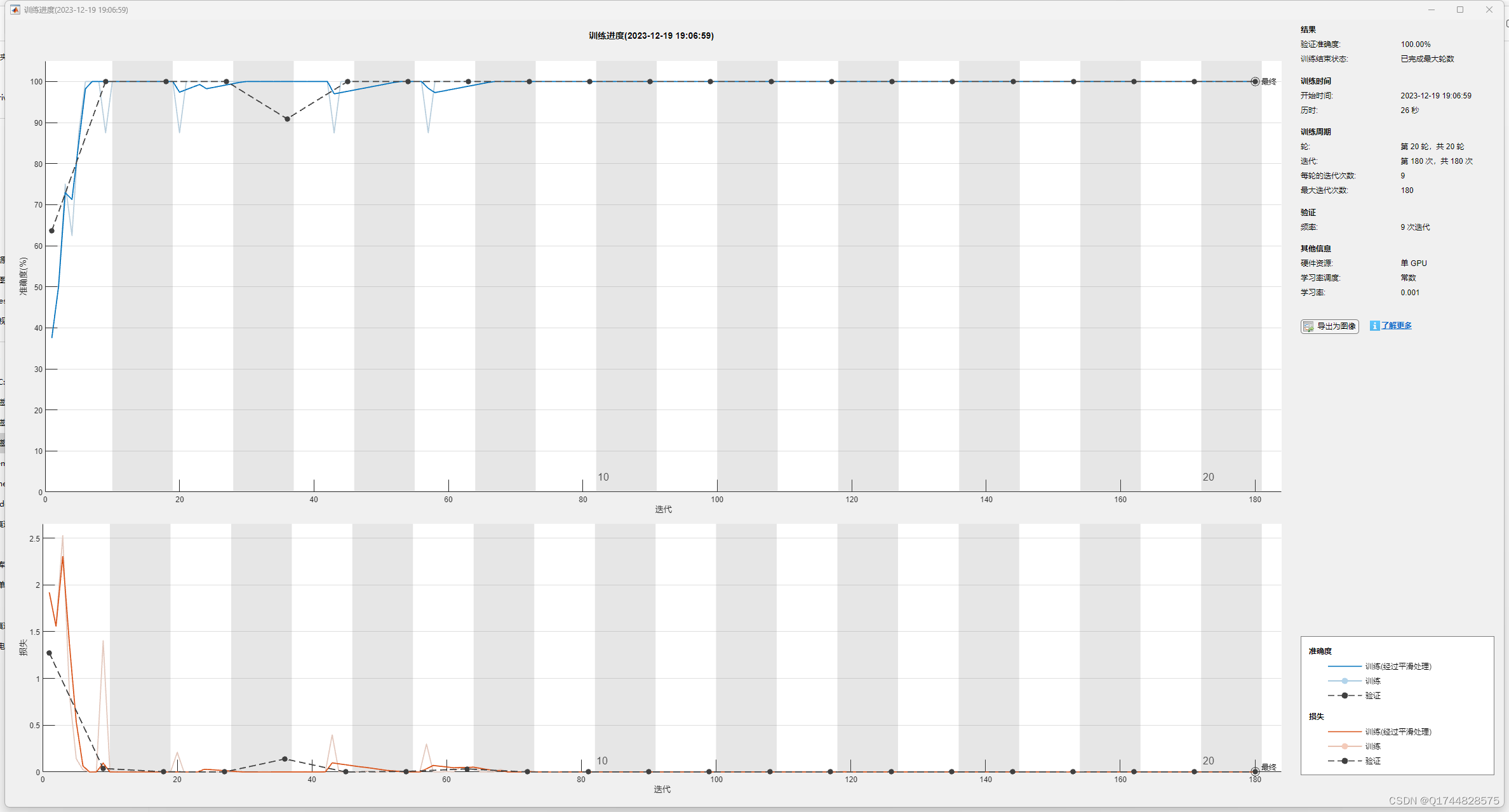The height and width of the screenshot is (812, 1509).
Task: Click the learning rate value 0.001
Action: click(1410, 293)
